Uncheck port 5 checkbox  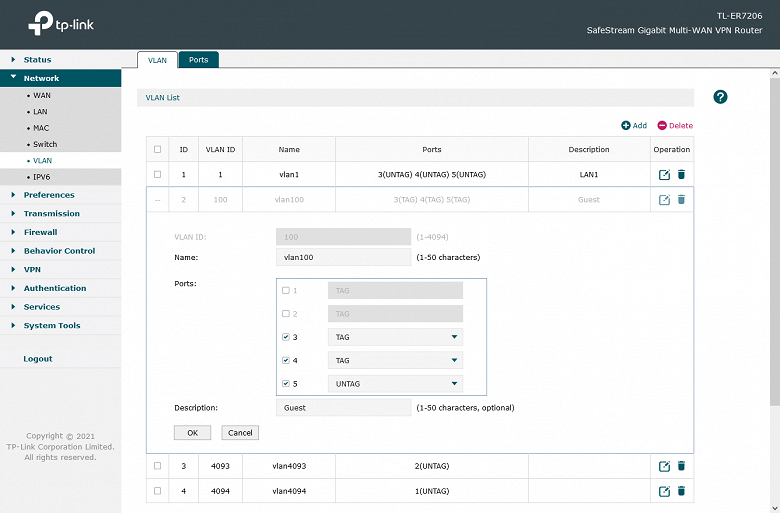tap(286, 383)
